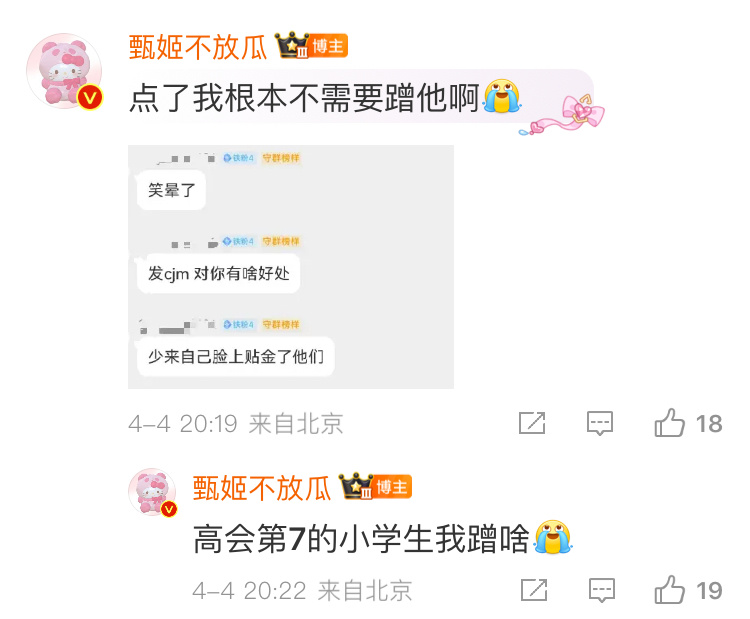Click the reply text 高会第7的小学生我蹭啥

coord(362,539)
